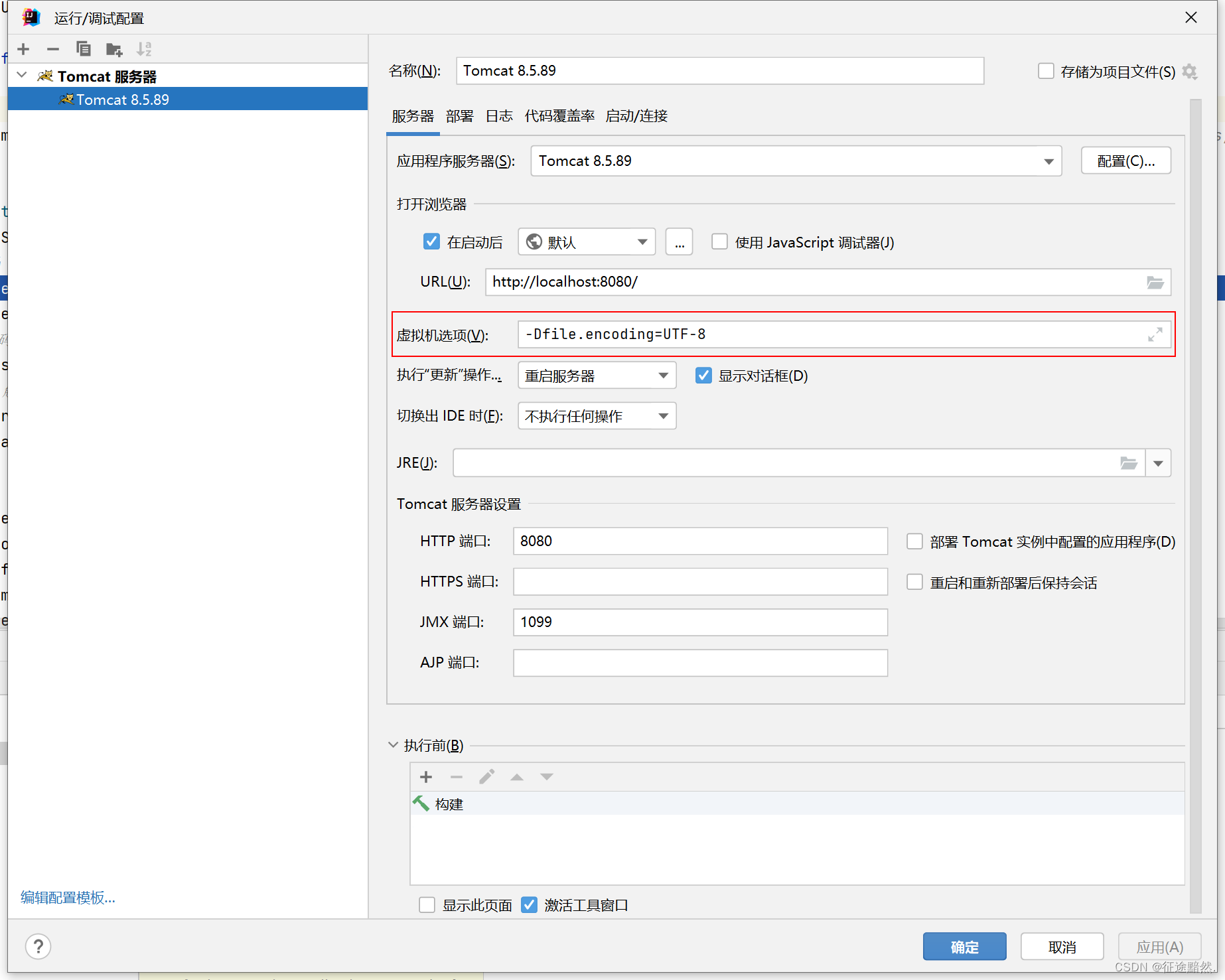Switch to the 日志 tab
Screen dimensions: 1225x980
[499, 116]
